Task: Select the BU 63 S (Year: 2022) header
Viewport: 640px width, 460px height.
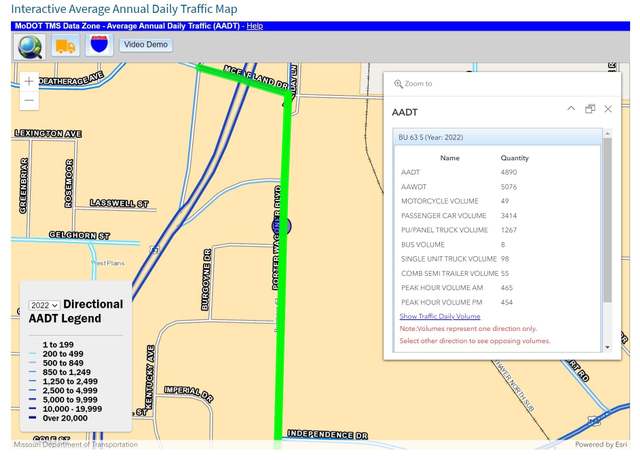Action: click(x=498, y=137)
